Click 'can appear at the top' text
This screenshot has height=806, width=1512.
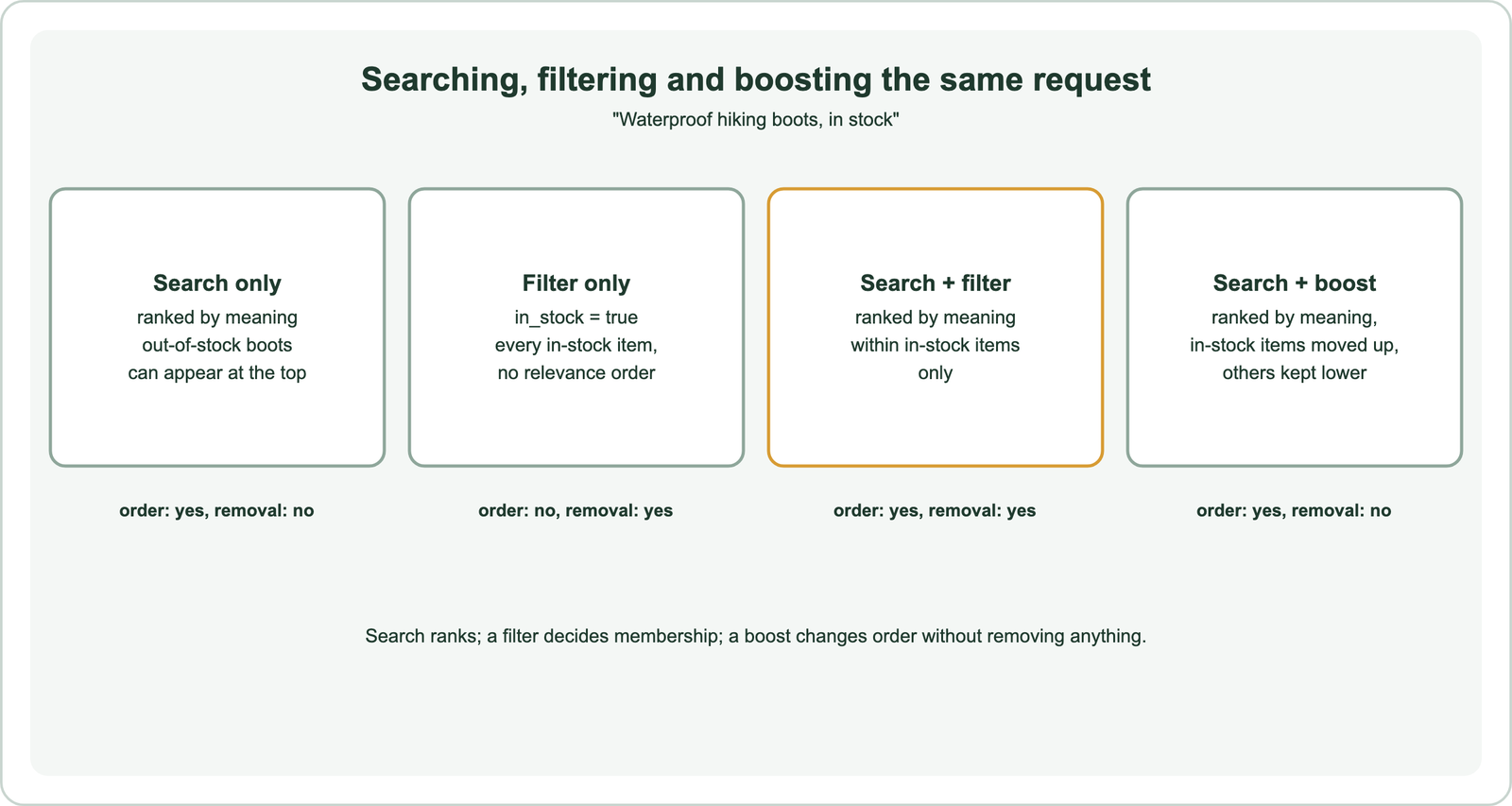[x=217, y=372]
